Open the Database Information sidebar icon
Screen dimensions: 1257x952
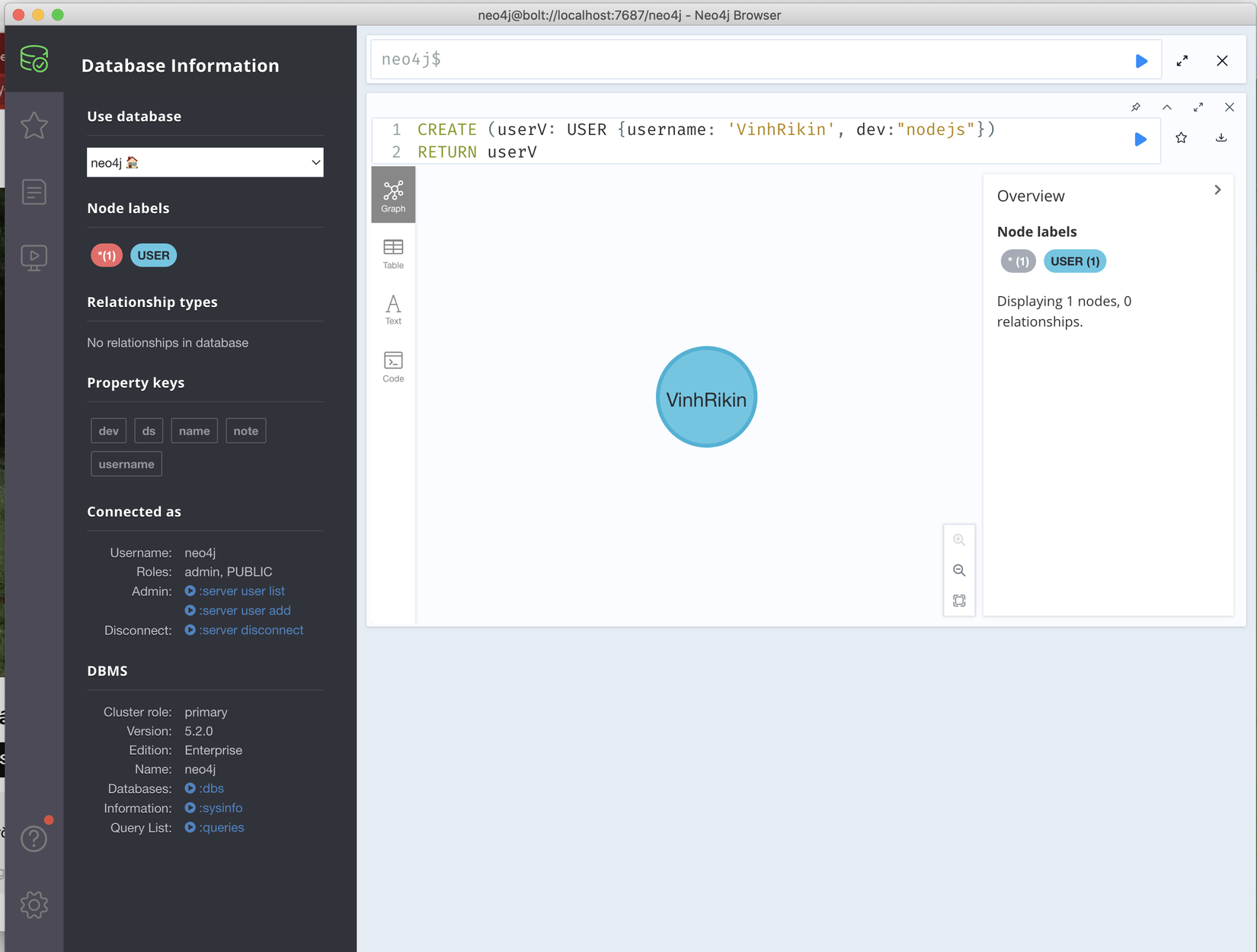coord(34,59)
